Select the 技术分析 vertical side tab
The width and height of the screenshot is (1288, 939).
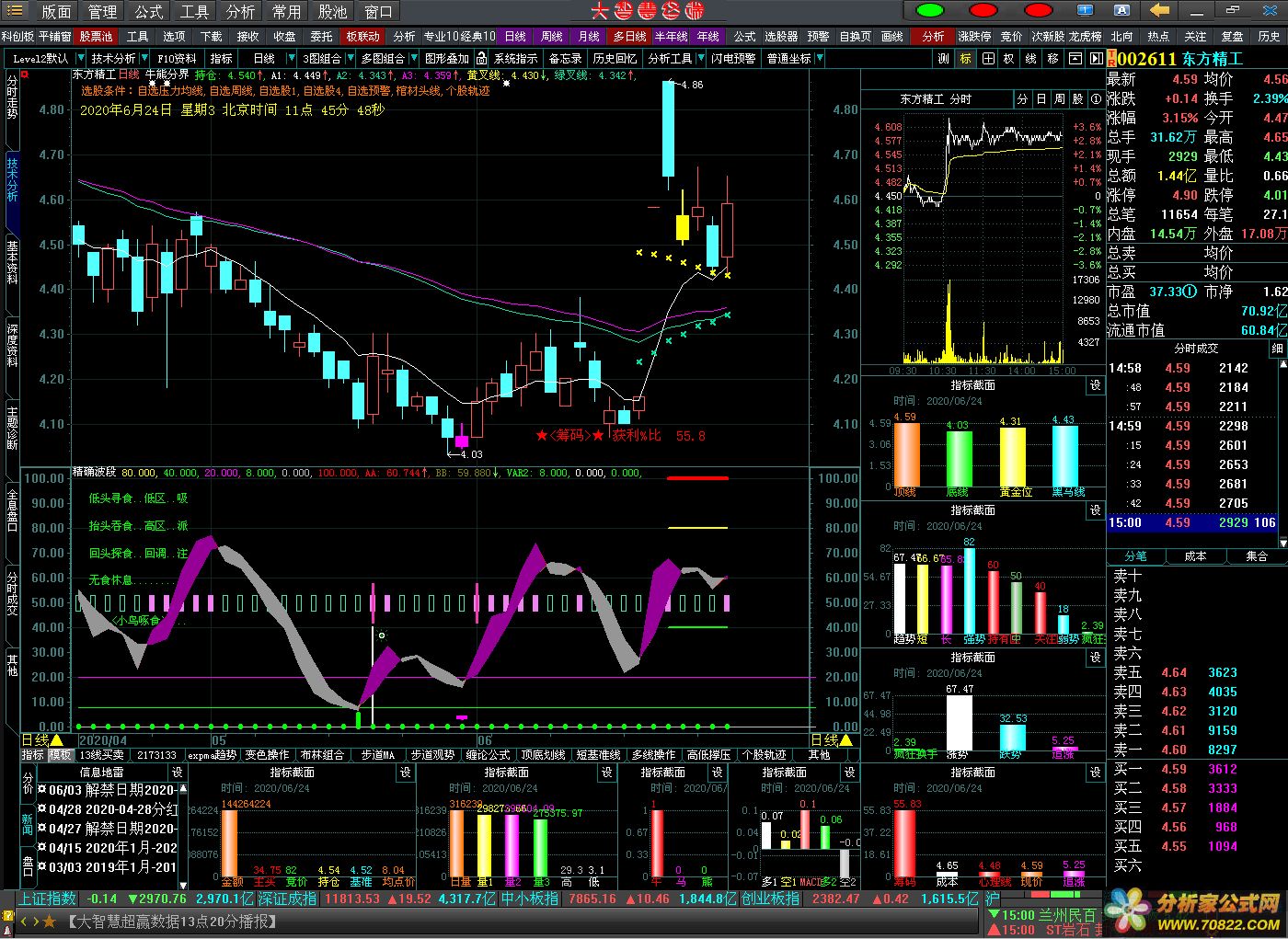(x=12, y=178)
